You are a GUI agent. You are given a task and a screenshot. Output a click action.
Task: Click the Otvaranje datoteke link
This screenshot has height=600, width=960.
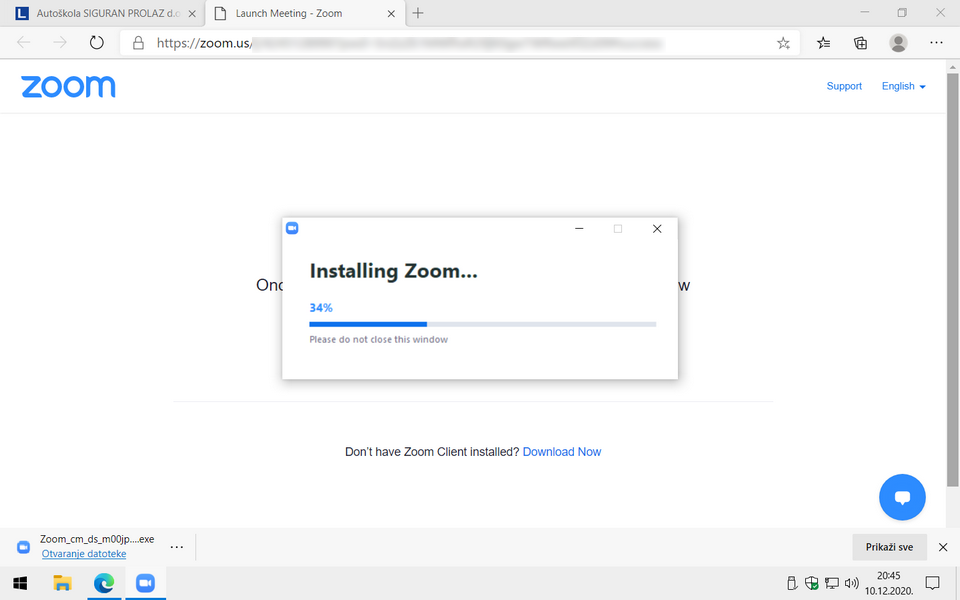[x=84, y=554]
